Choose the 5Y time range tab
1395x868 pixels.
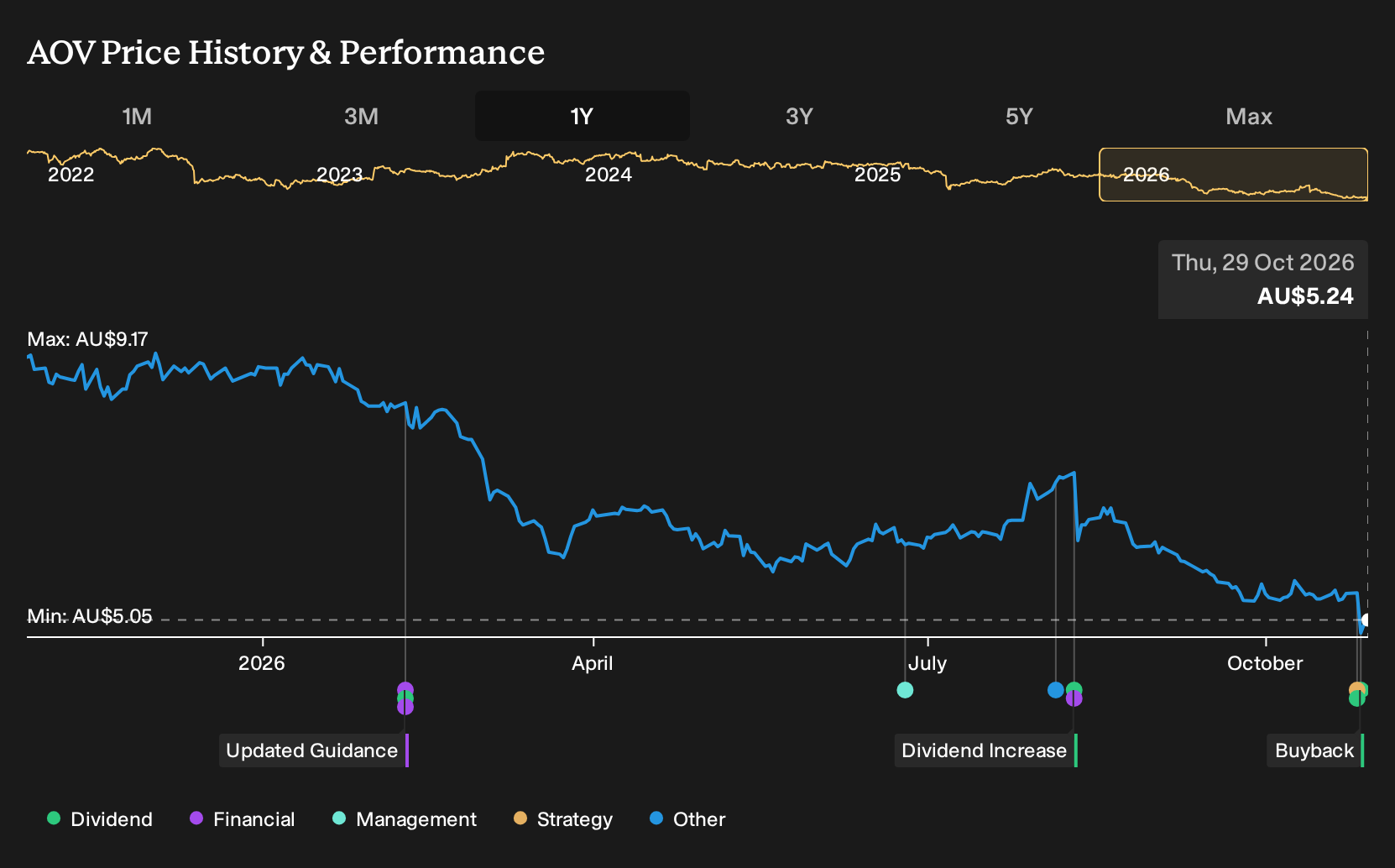(1019, 116)
